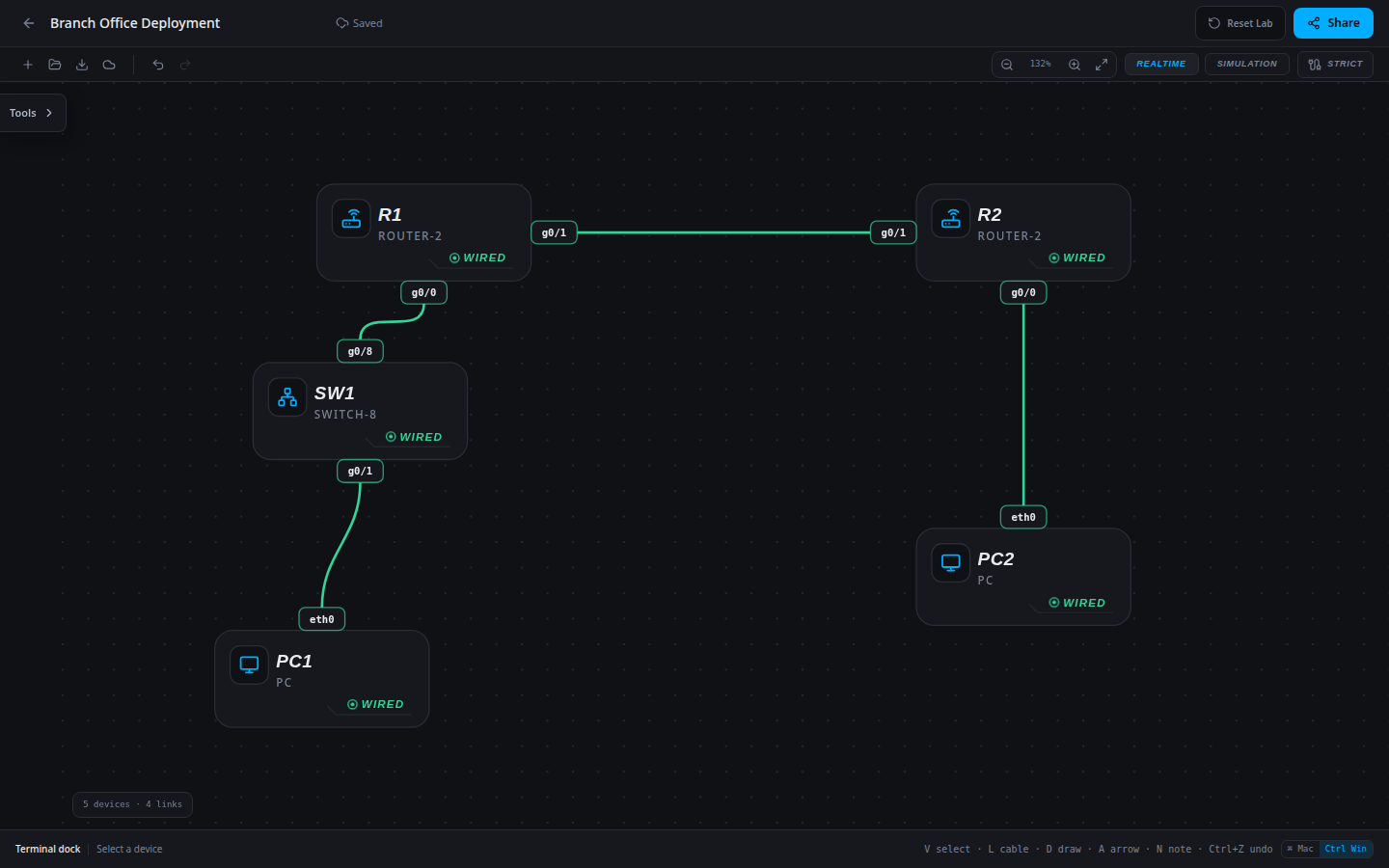Select the PC1 monitor icon
This screenshot has width=1389, height=868.
point(249,665)
